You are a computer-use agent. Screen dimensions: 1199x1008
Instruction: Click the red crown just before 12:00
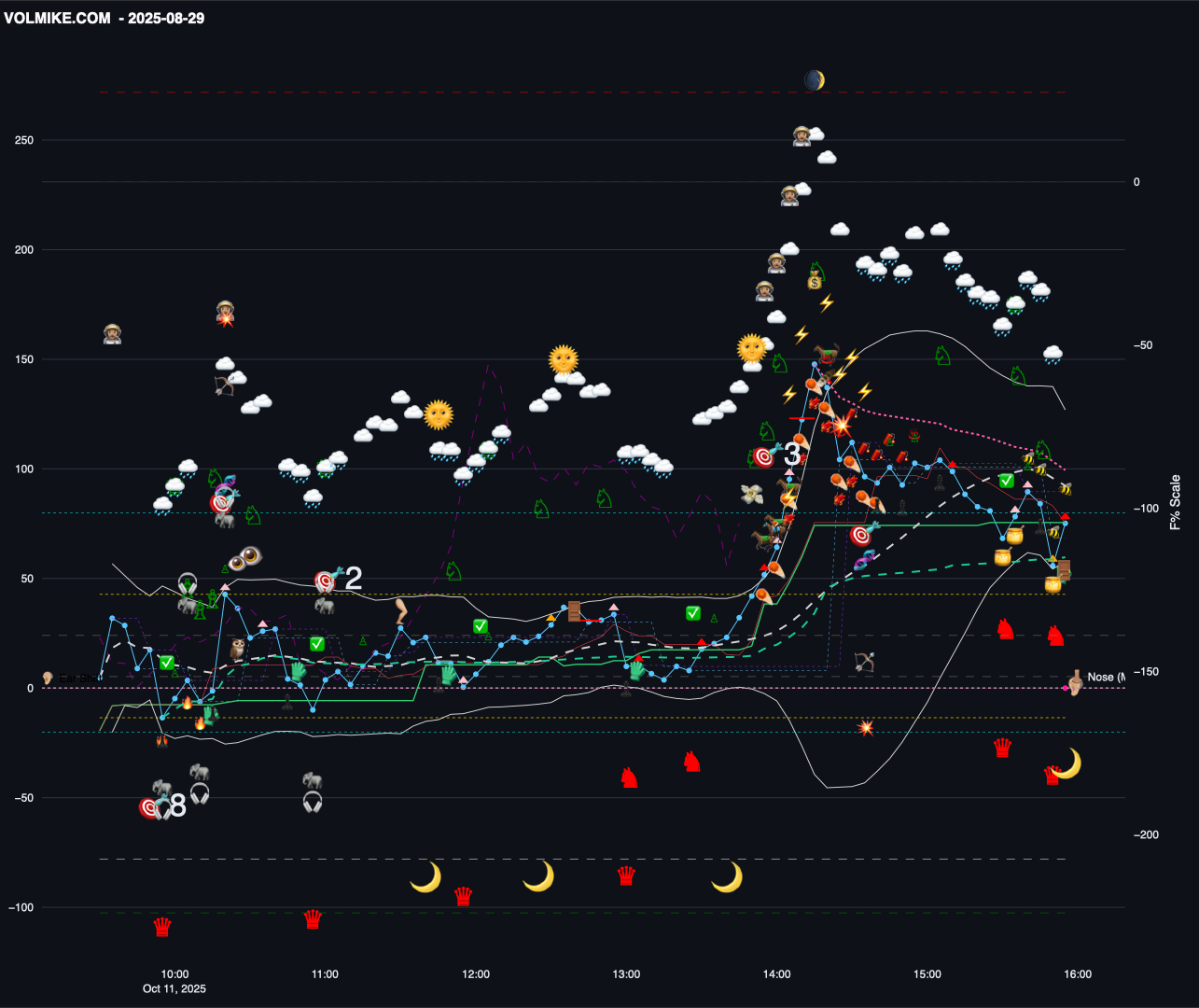(x=463, y=897)
